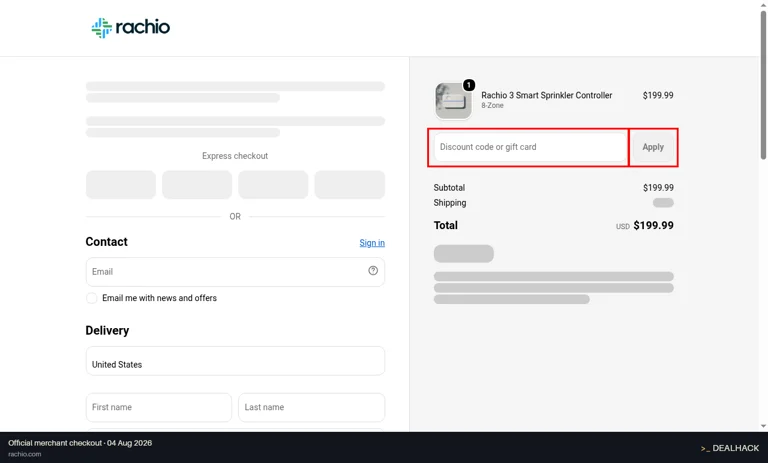Image resolution: width=768 pixels, height=463 pixels.
Task: Click the 8-Zone variant text
Action: (x=492, y=105)
